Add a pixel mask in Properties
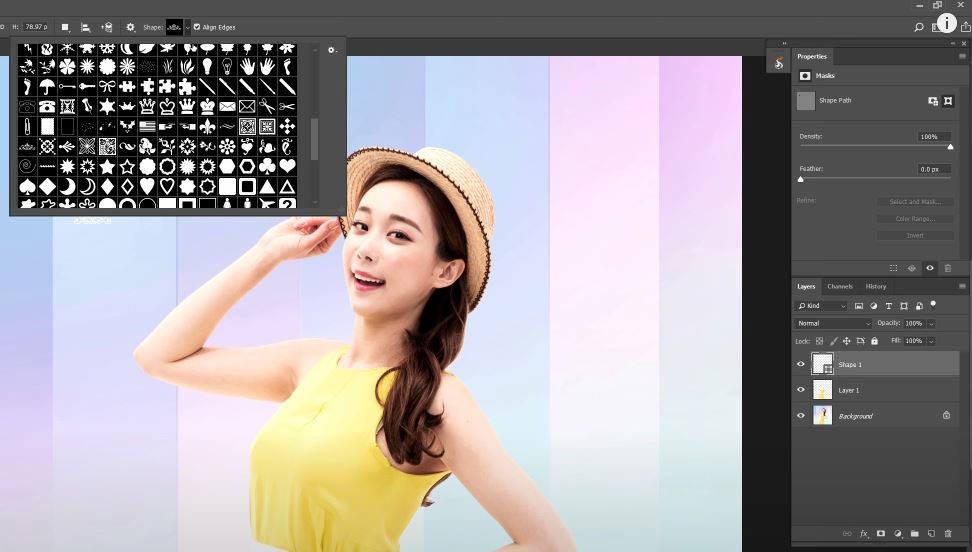The width and height of the screenshot is (972, 552). 933,101
